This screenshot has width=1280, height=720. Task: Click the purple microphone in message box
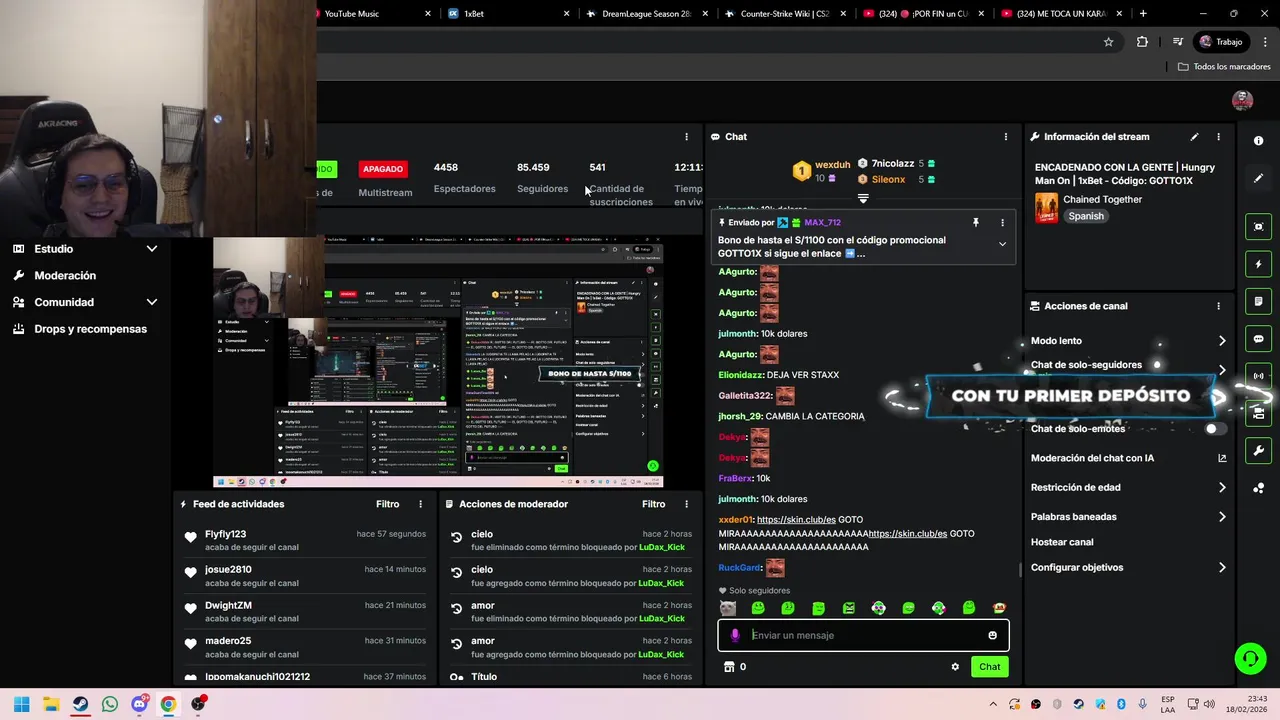click(x=735, y=635)
